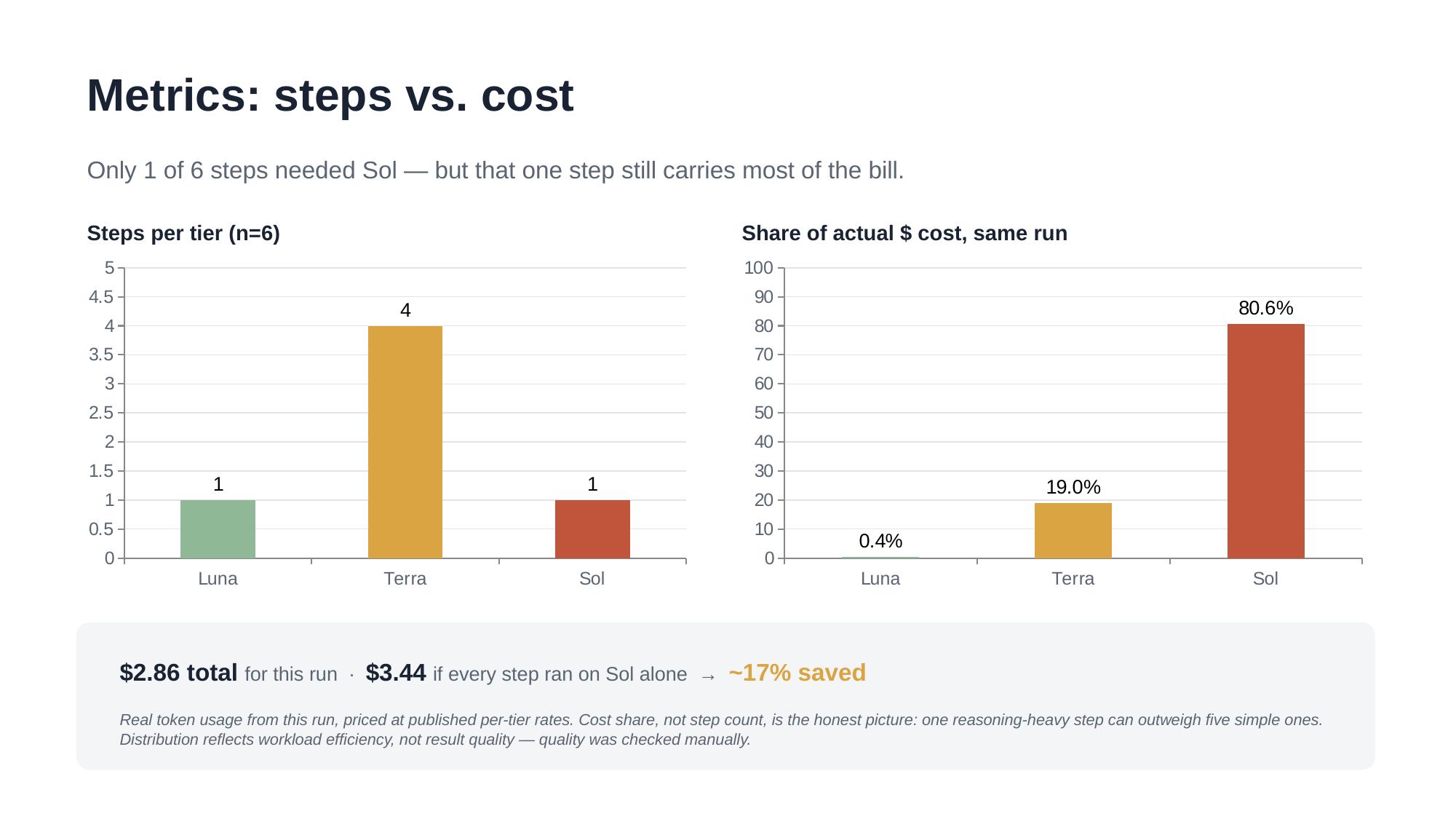1456x819 pixels.
Task: Click the 80.6% data label
Action: click(x=1265, y=308)
